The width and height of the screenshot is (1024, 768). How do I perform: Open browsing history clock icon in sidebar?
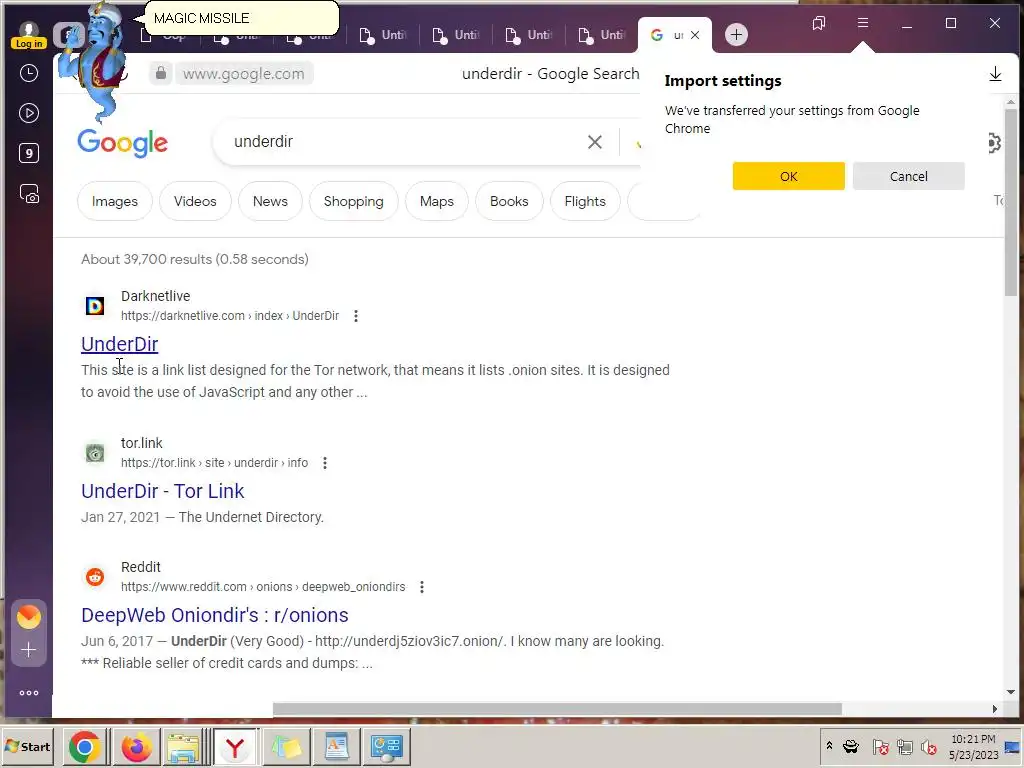coord(29,73)
